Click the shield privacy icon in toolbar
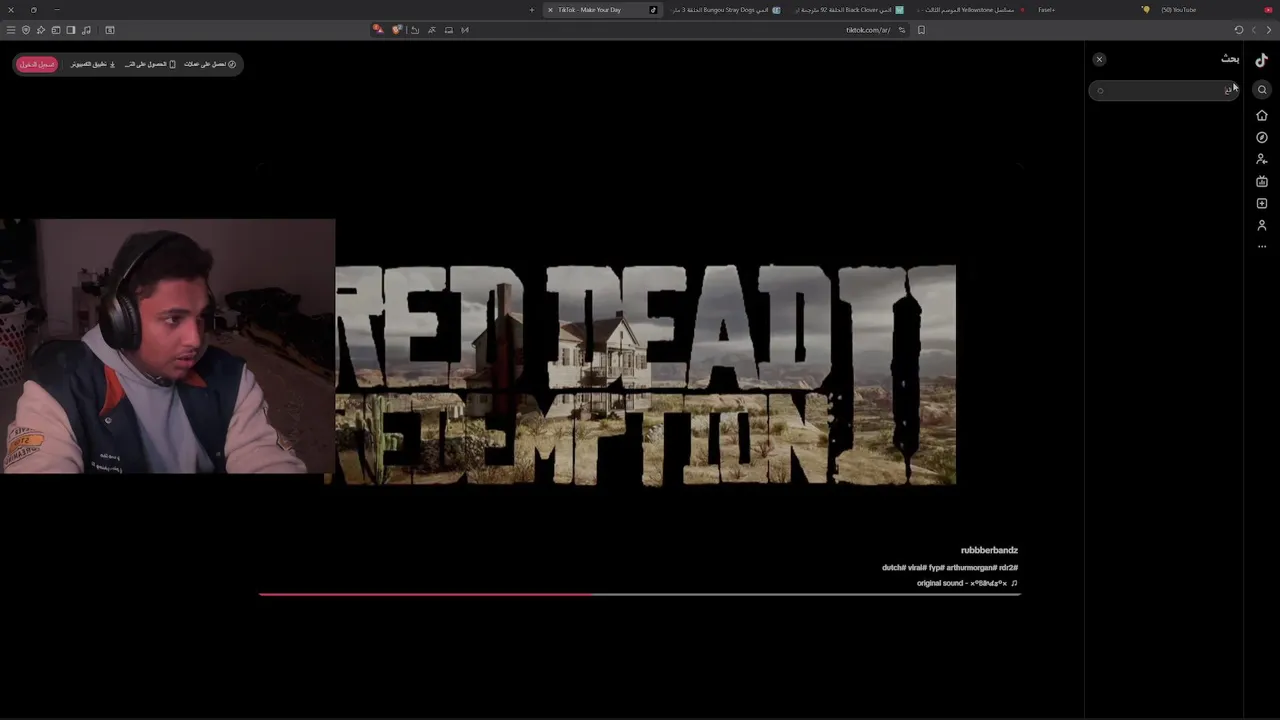The image size is (1280, 720). (x=26, y=30)
